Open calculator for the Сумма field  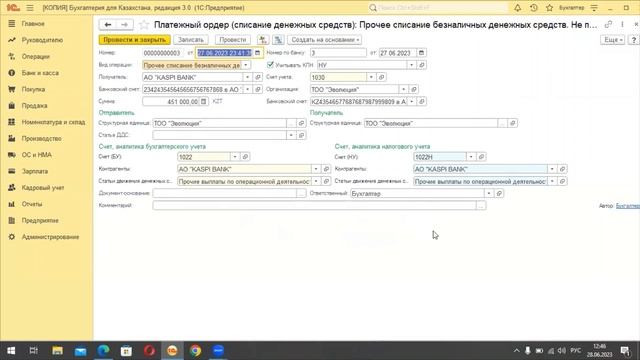pos(203,101)
